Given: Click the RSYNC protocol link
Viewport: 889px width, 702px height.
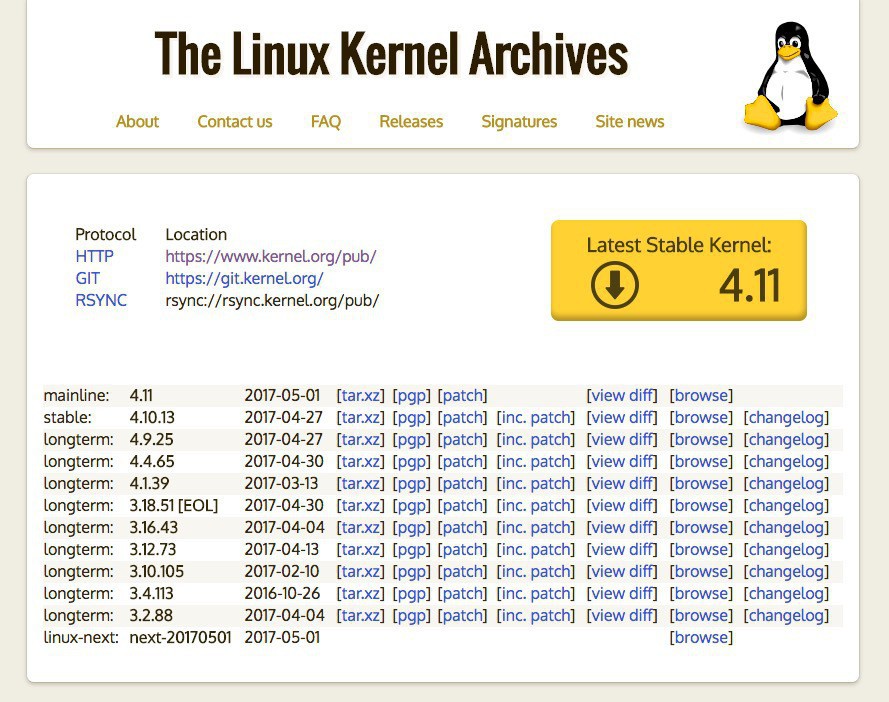Looking at the screenshot, I should [101, 300].
